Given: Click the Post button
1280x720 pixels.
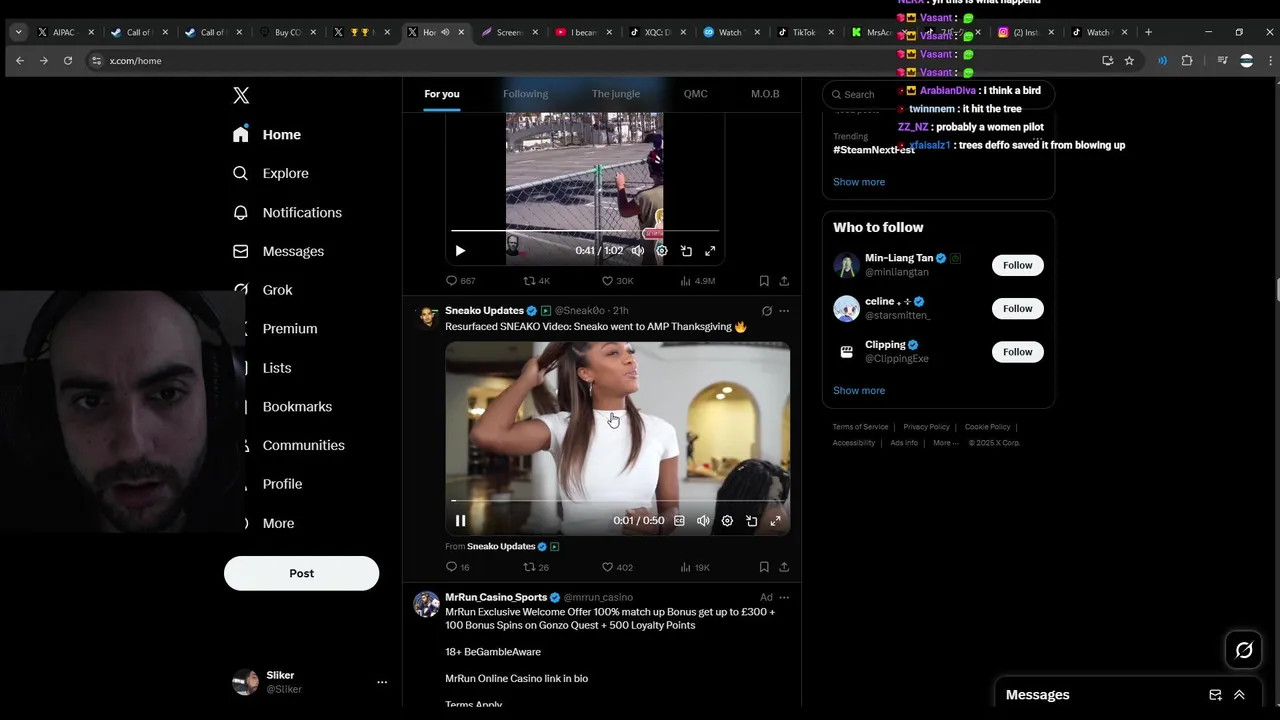Looking at the screenshot, I should coord(301,573).
